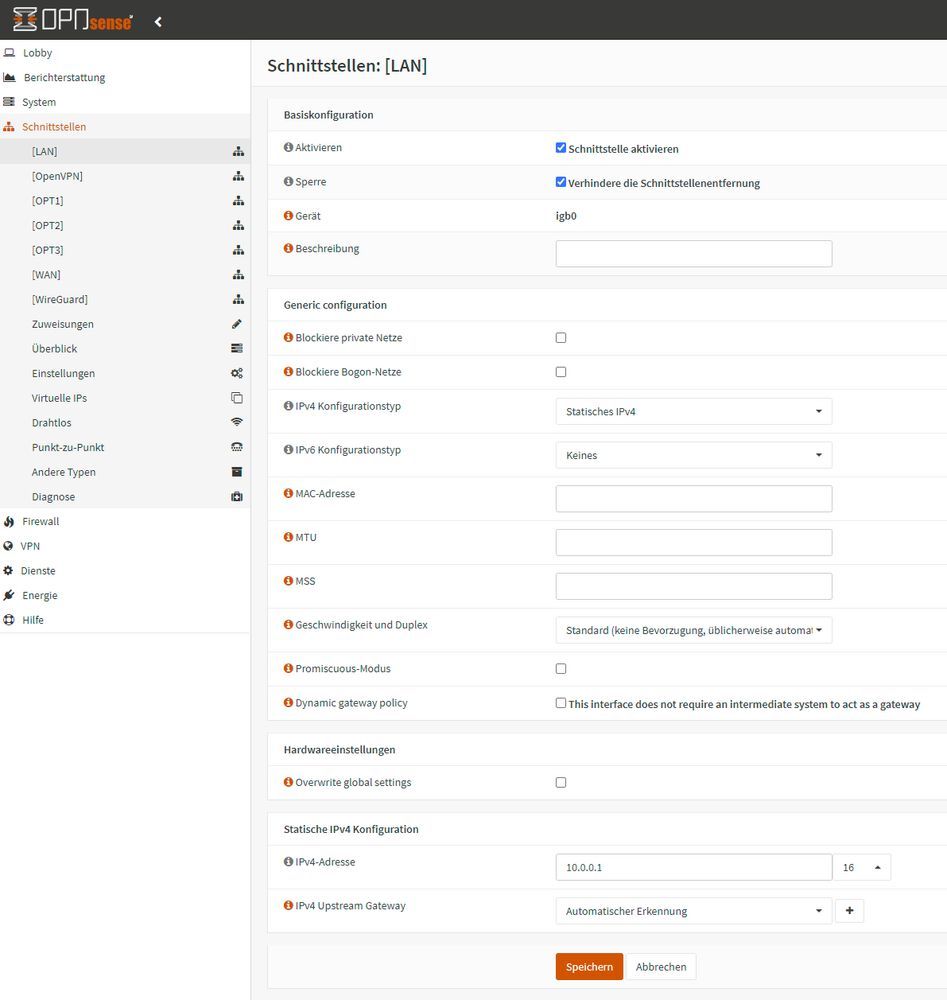Click the network icon next to [WAN]
947x1000 pixels.
237,274
